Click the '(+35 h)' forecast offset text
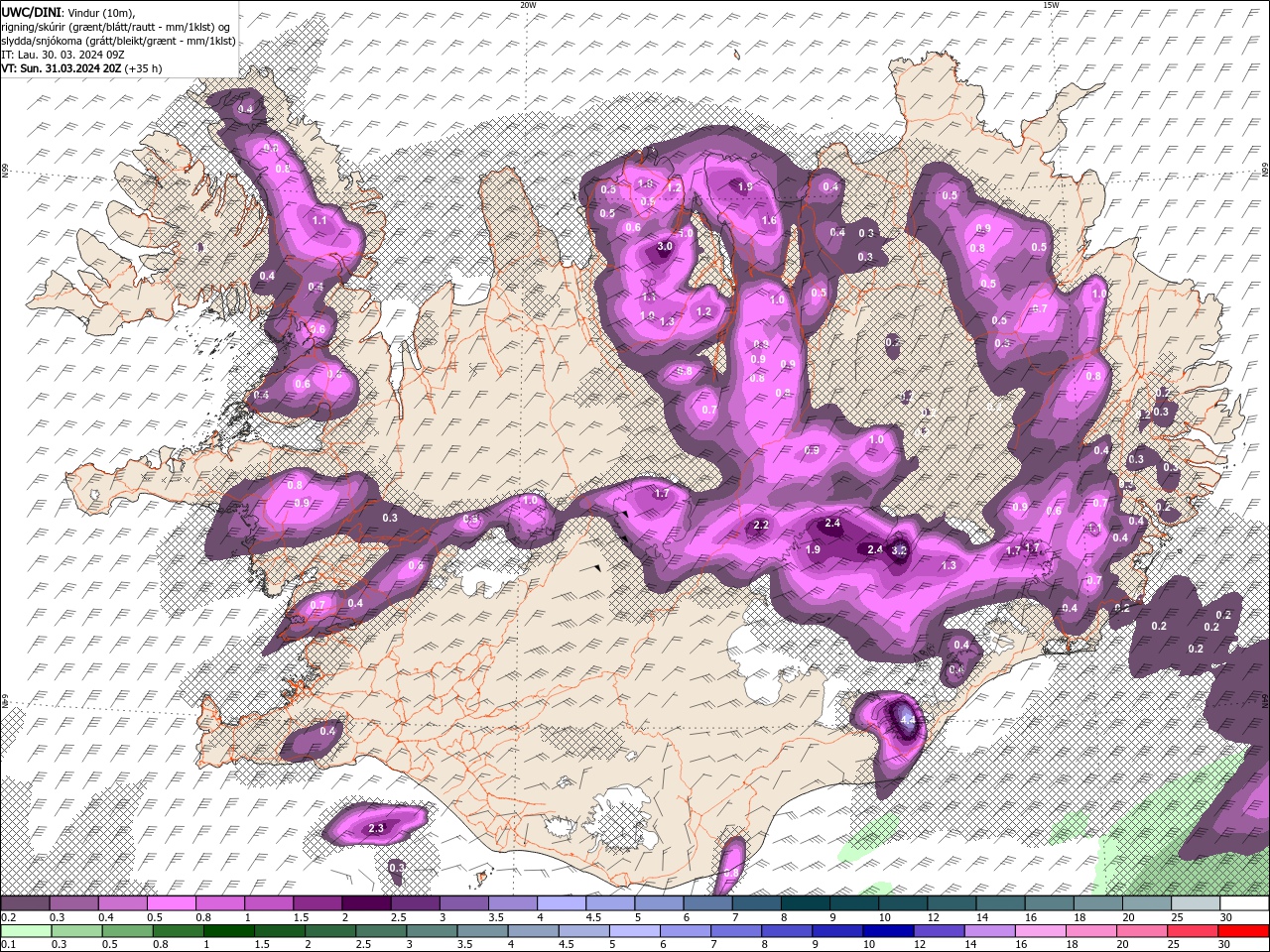 [x=144, y=68]
